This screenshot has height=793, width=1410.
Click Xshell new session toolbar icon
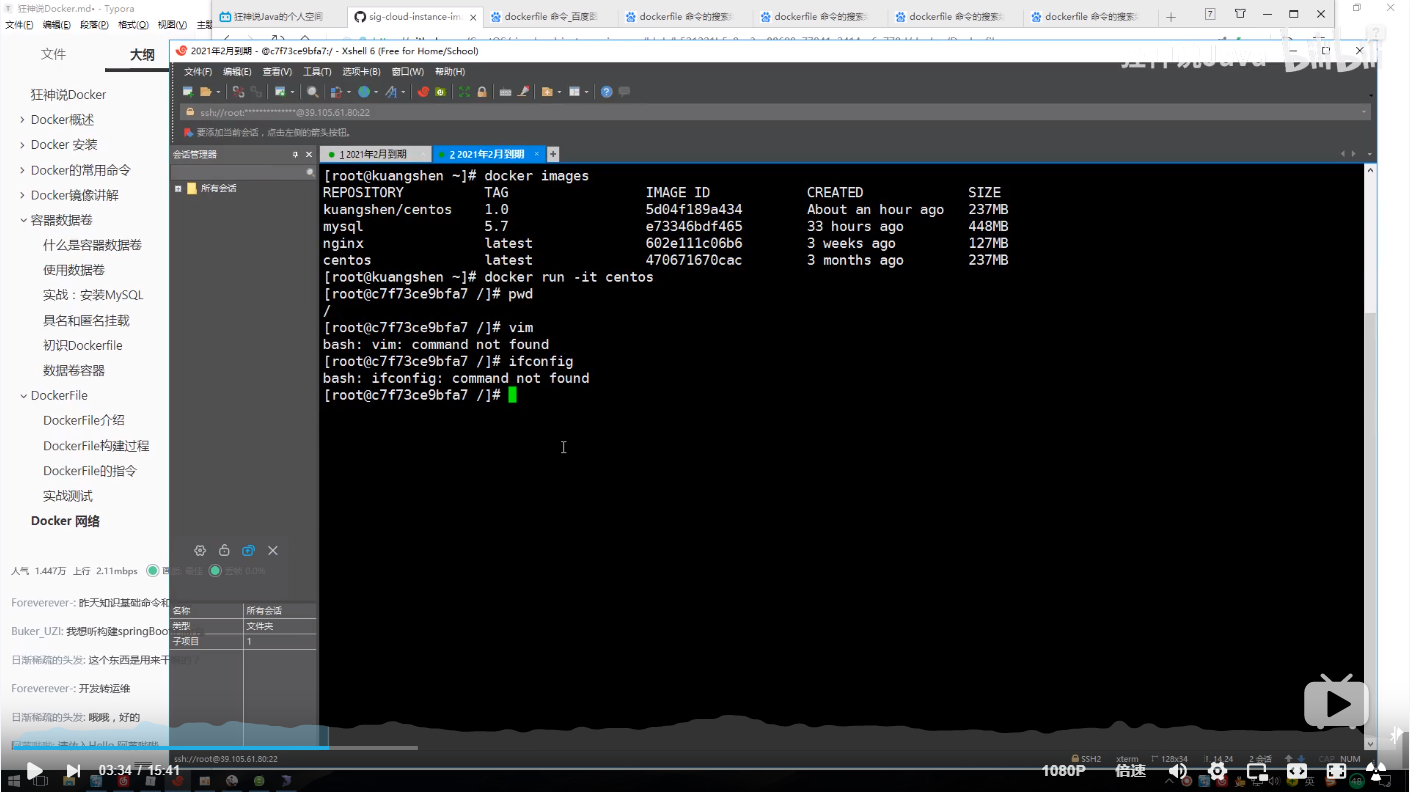point(187,92)
